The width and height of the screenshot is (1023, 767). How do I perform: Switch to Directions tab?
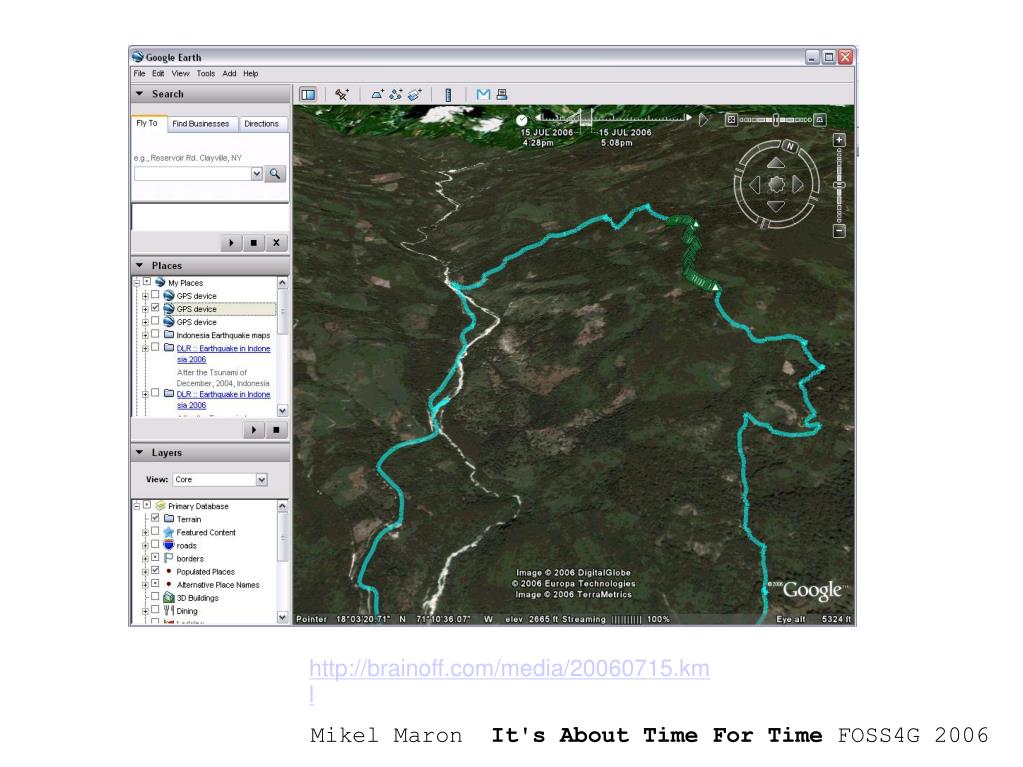click(x=261, y=124)
